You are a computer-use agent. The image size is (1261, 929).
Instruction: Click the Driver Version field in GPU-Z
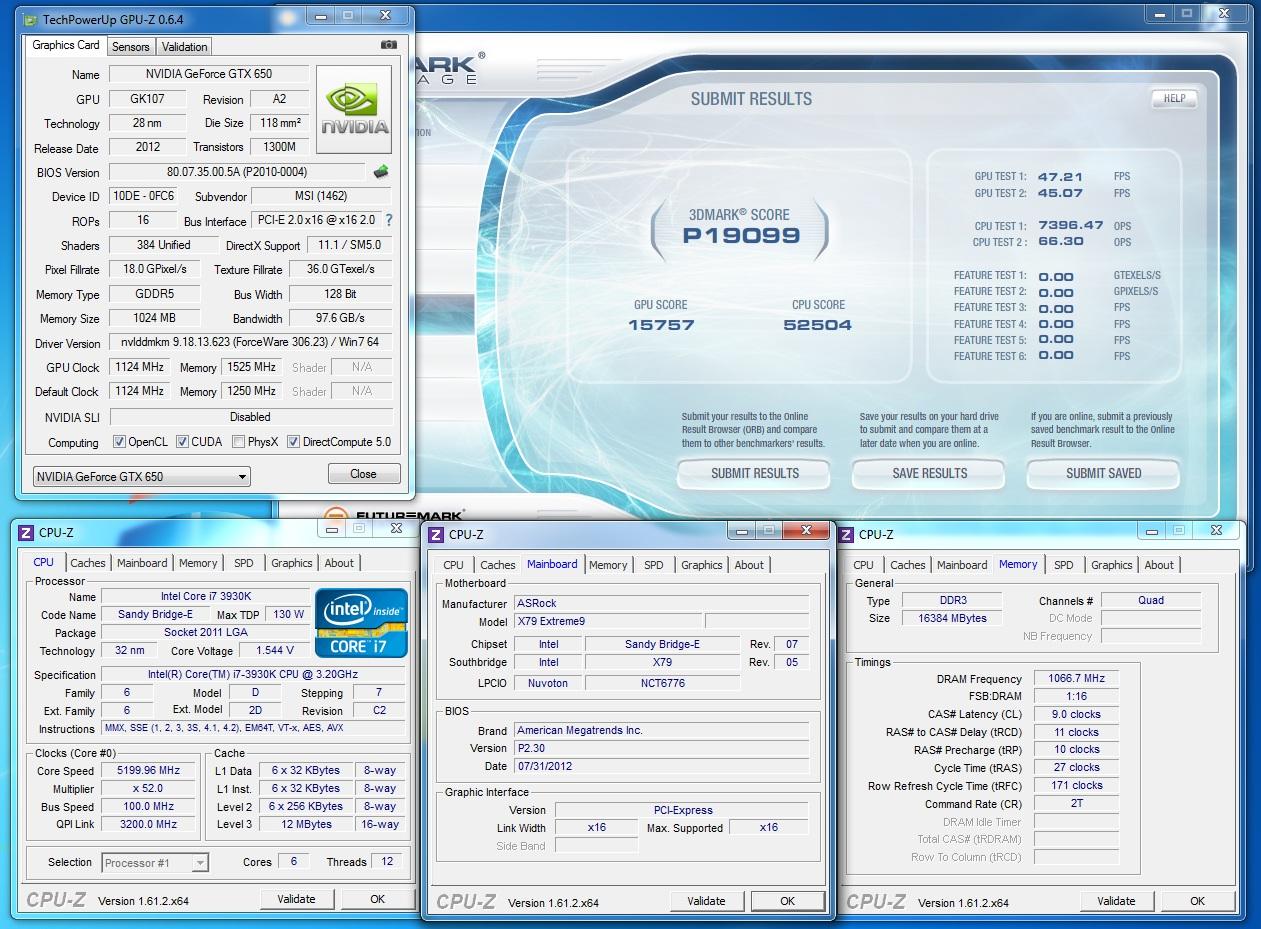250,342
